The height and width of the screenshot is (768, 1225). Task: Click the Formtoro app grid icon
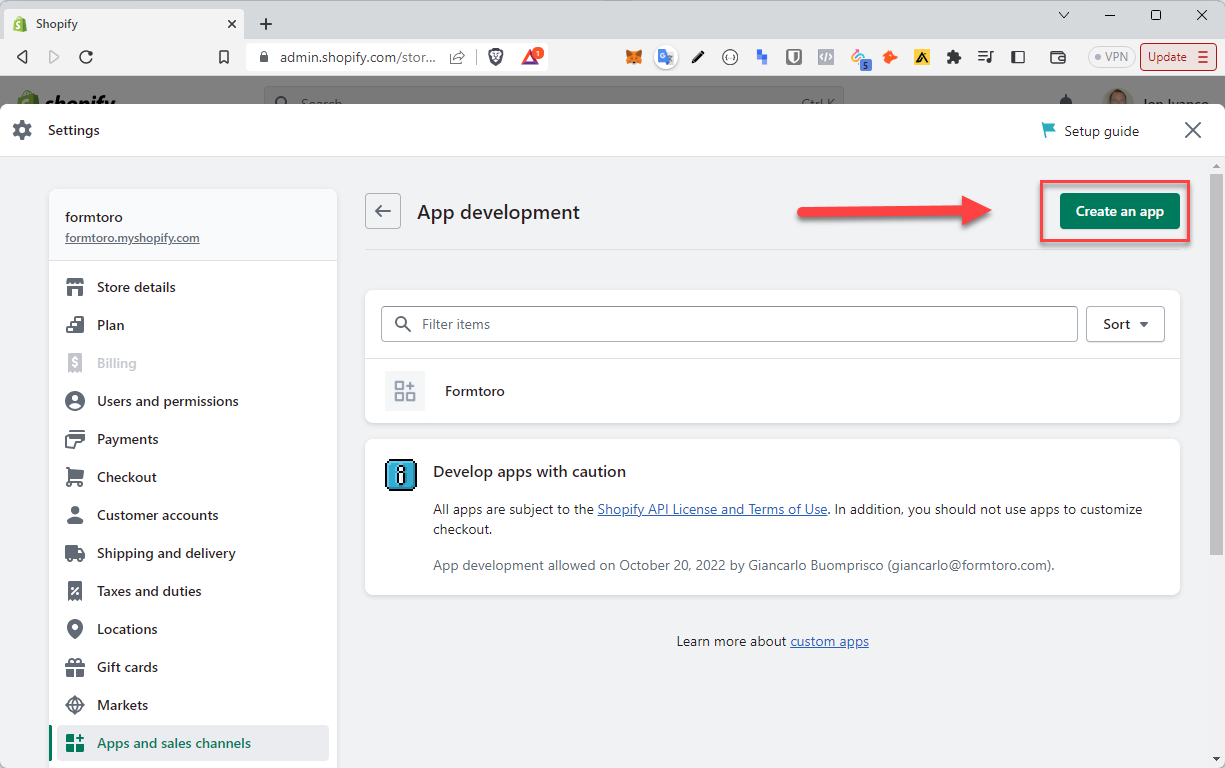[405, 391]
